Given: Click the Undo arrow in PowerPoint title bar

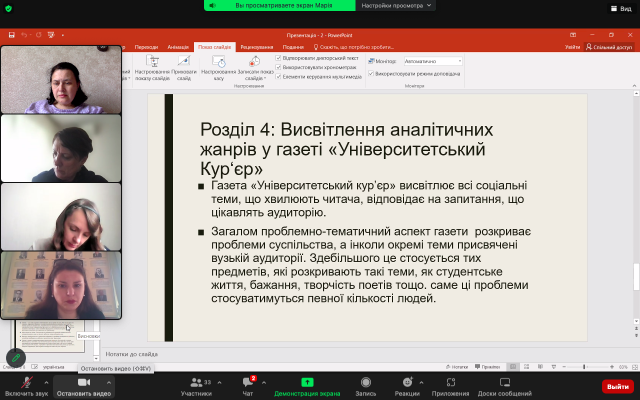Looking at the screenshot, I should 24,35.
